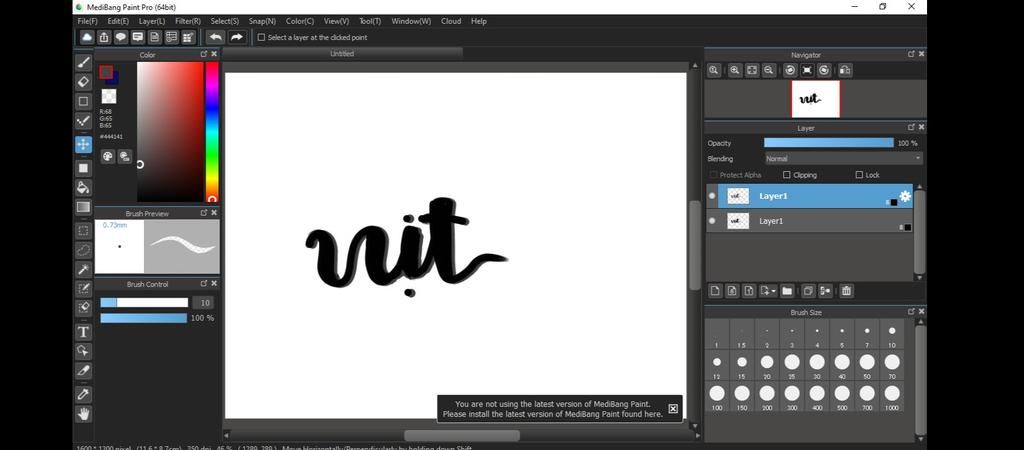
Task: Select the Fill rectangle tool
Action: pos(83,168)
